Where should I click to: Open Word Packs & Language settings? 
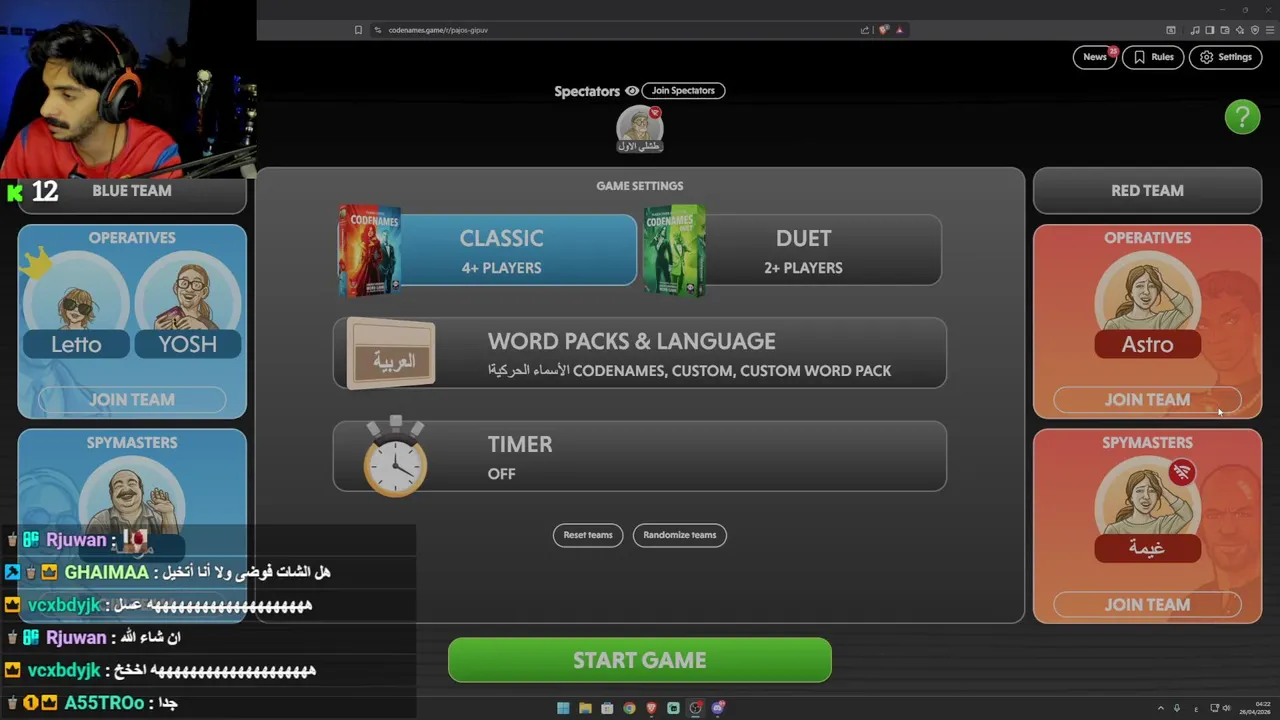[640, 353]
